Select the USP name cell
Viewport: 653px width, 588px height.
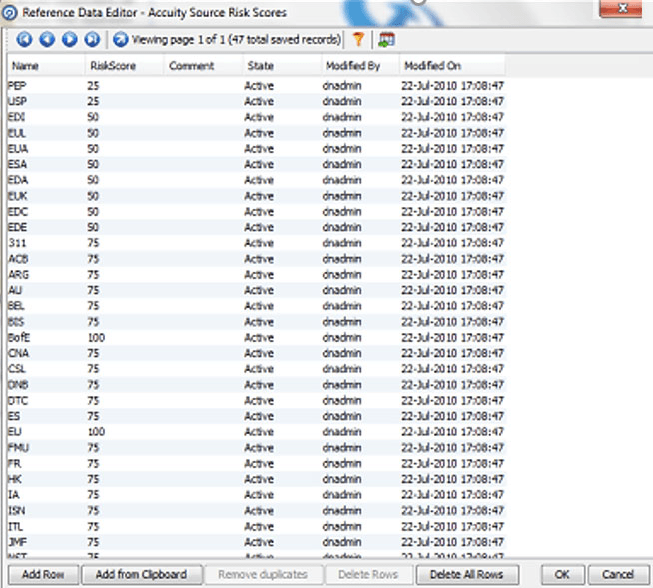(x=17, y=102)
